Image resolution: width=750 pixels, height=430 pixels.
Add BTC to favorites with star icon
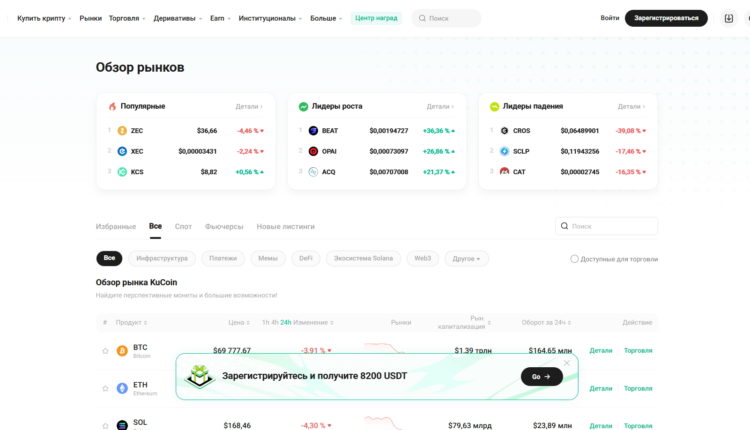click(105, 351)
